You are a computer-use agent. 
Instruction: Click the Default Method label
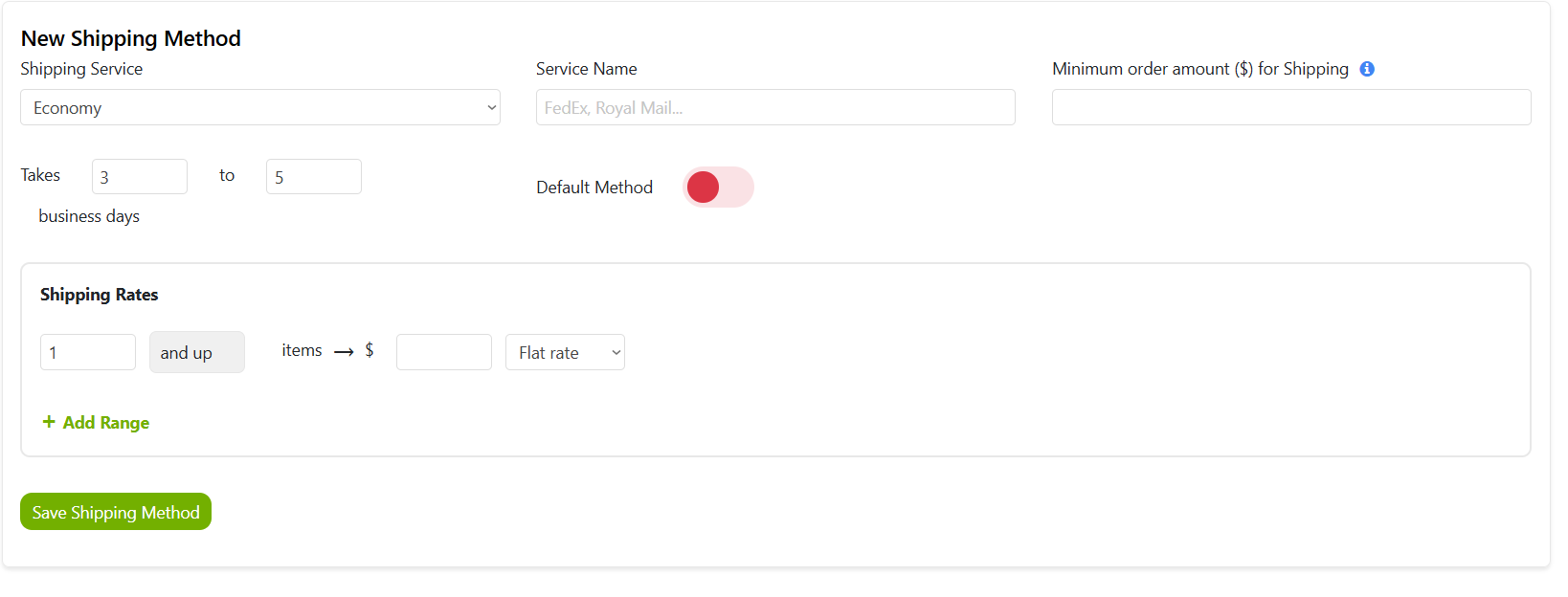(594, 188)
